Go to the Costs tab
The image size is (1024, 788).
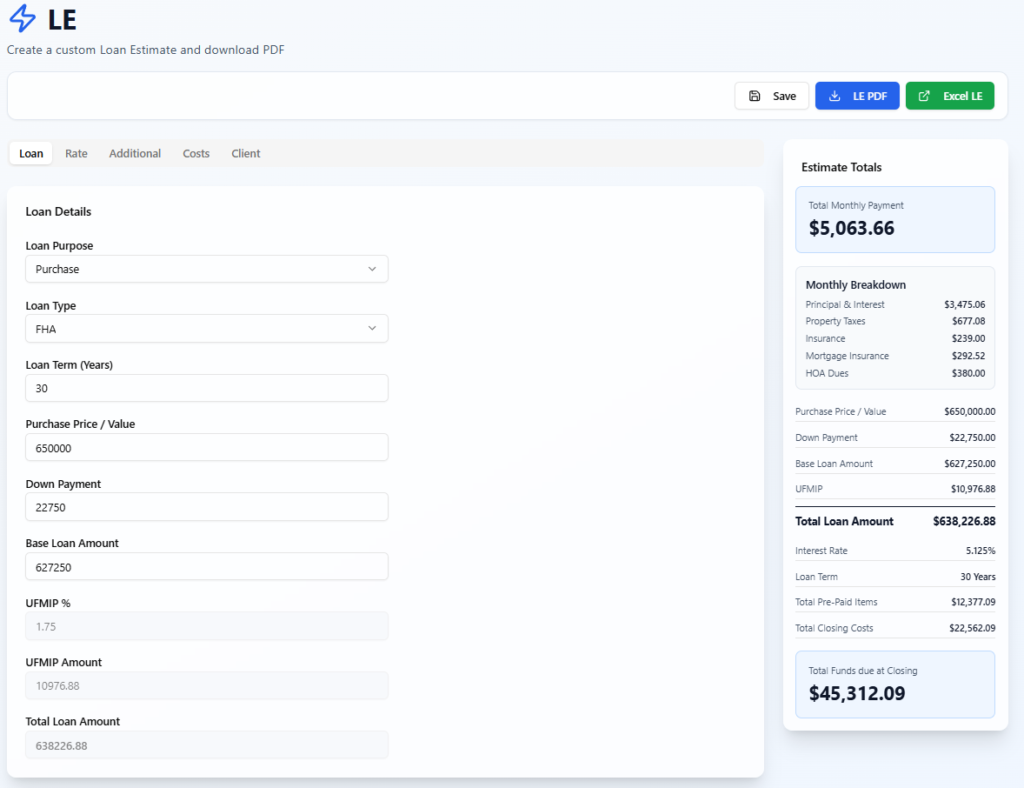(196, 153)
